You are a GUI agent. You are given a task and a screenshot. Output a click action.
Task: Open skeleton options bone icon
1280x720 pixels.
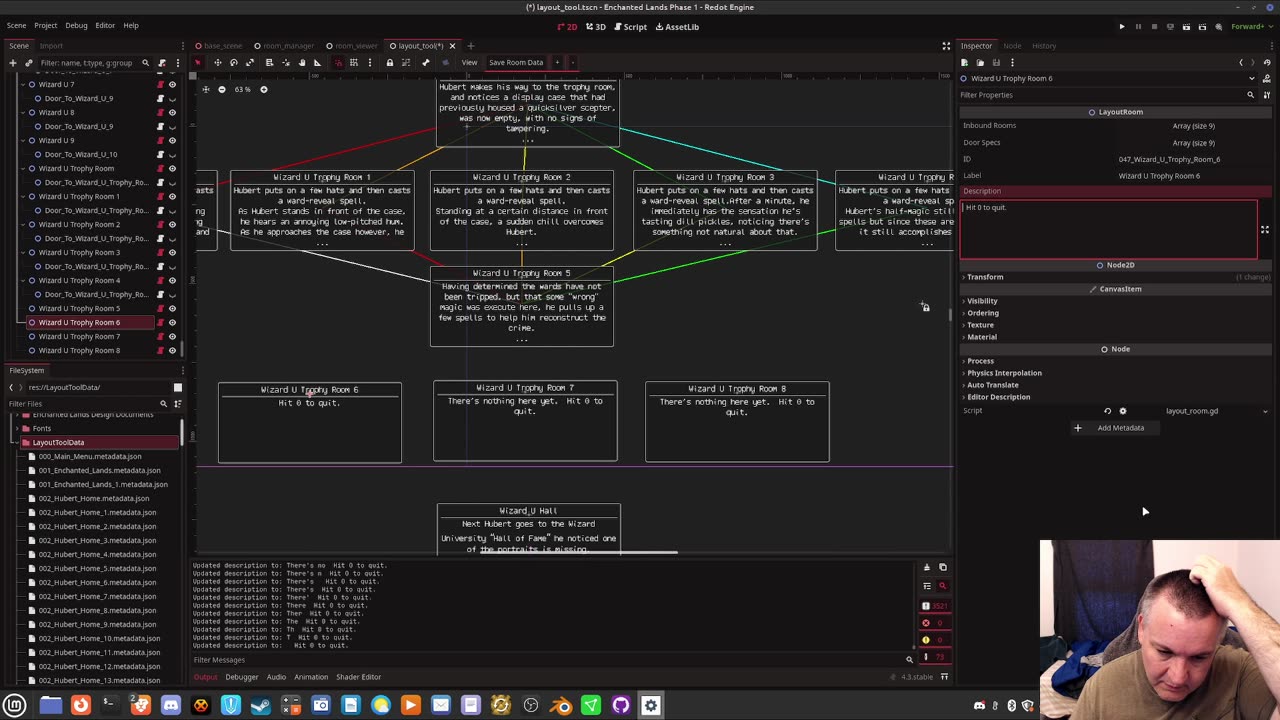(426, 62)
